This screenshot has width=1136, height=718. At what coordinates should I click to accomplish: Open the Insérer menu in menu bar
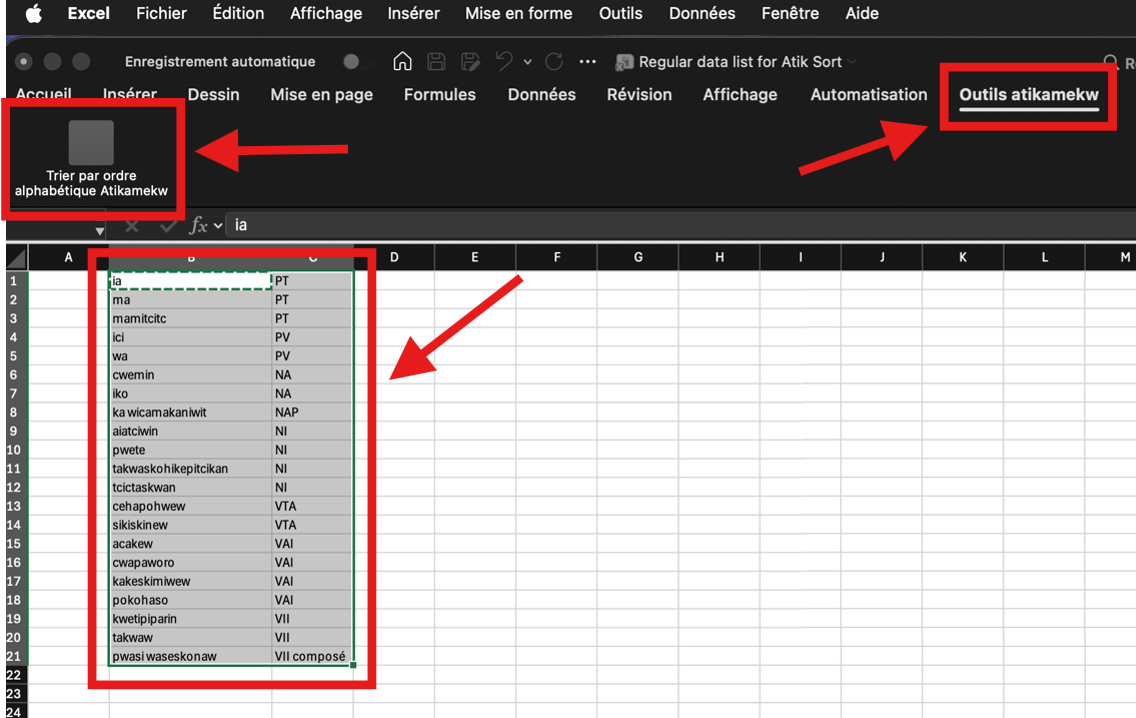(413, 13)
